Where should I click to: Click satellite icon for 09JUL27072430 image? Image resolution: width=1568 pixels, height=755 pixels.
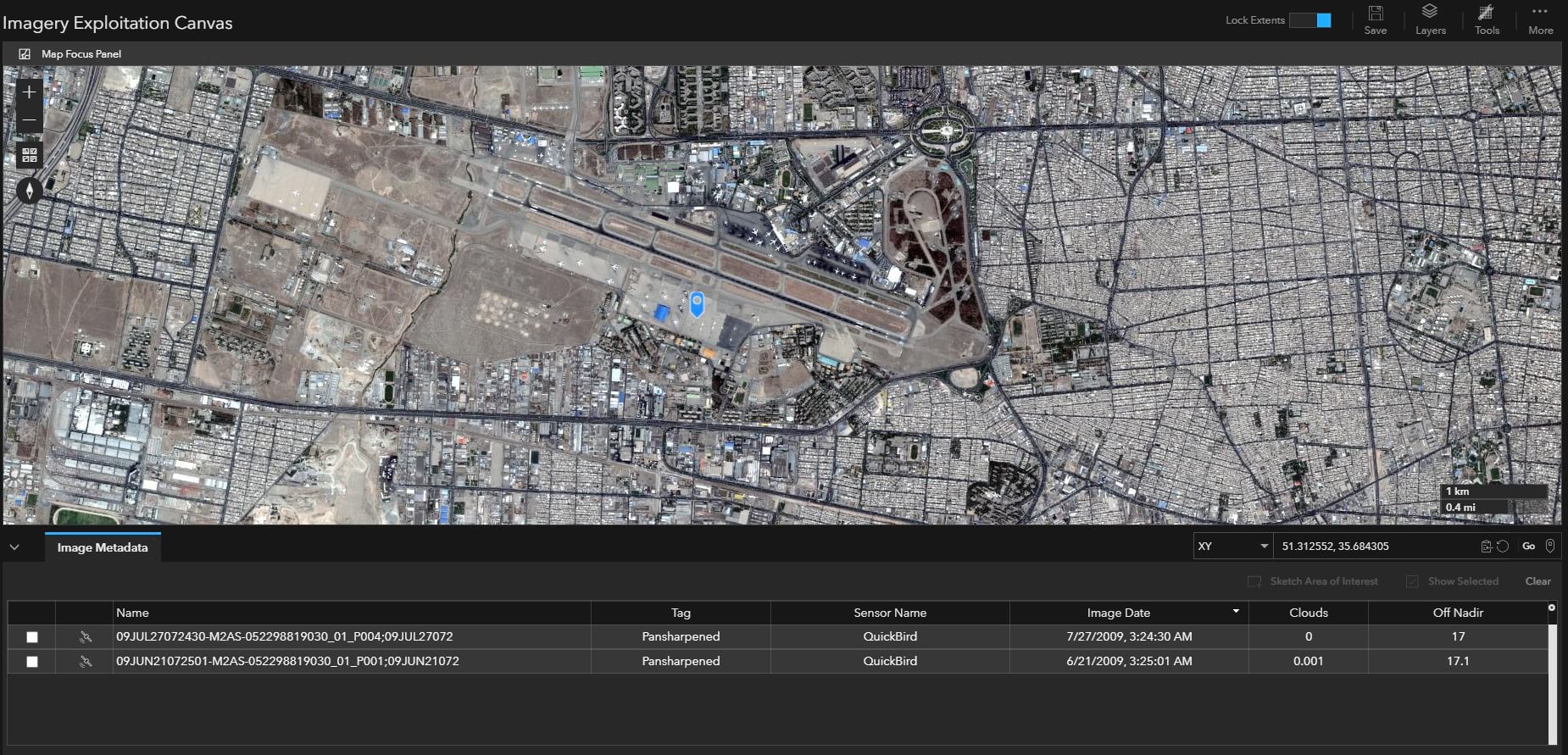85,637
